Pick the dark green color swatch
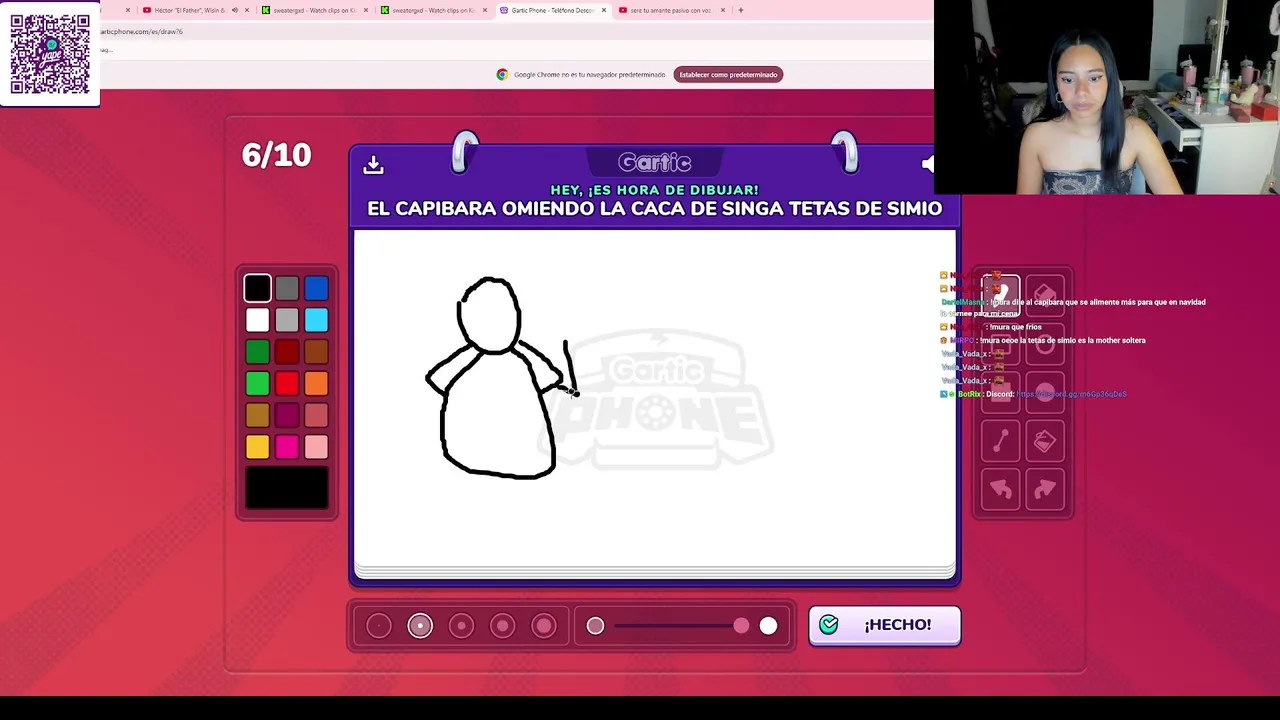Screen dimensions: 1280x720 click(257, 351)
